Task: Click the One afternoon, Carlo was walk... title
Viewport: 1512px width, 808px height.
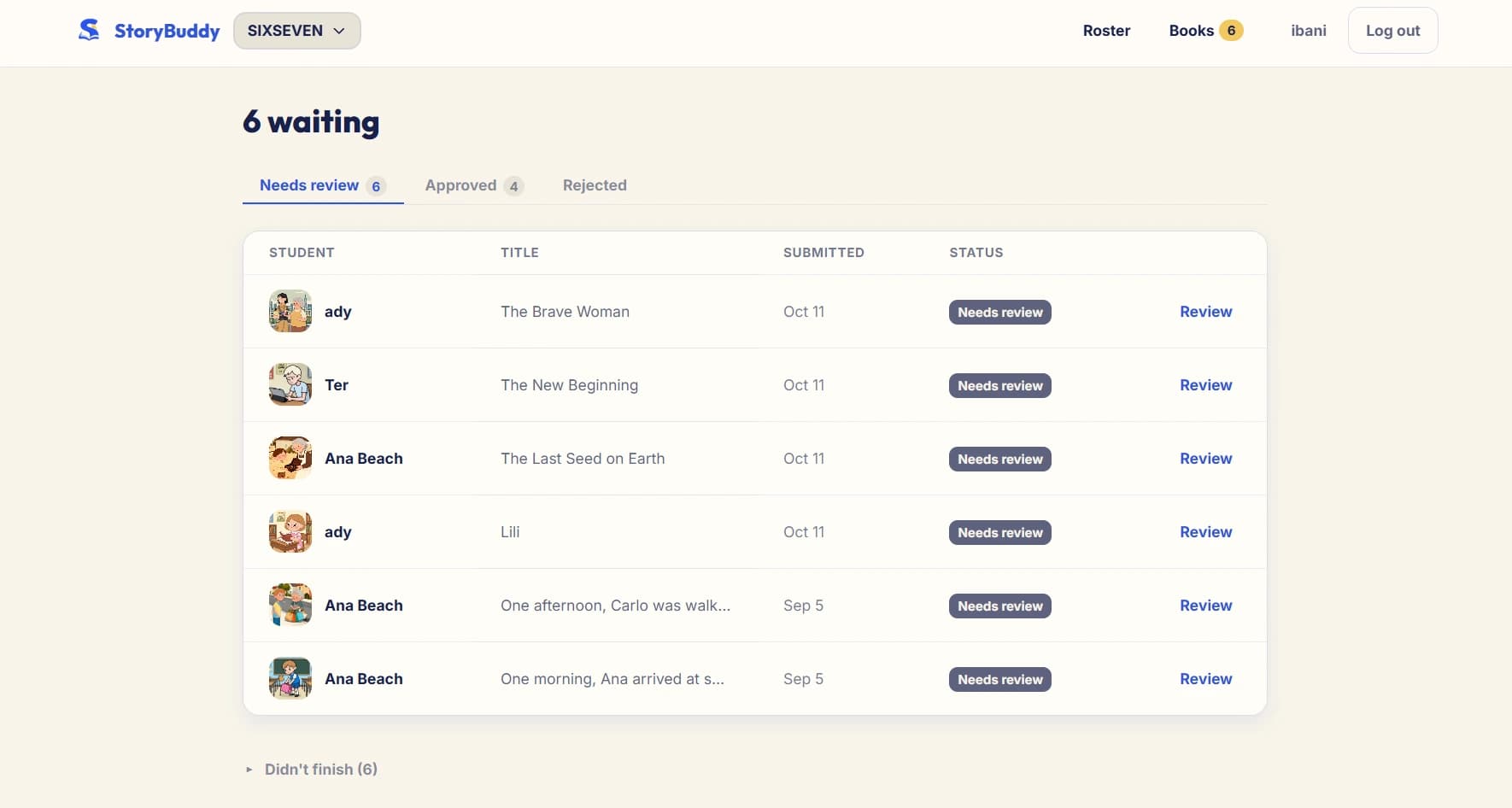Action: [615, 606]
